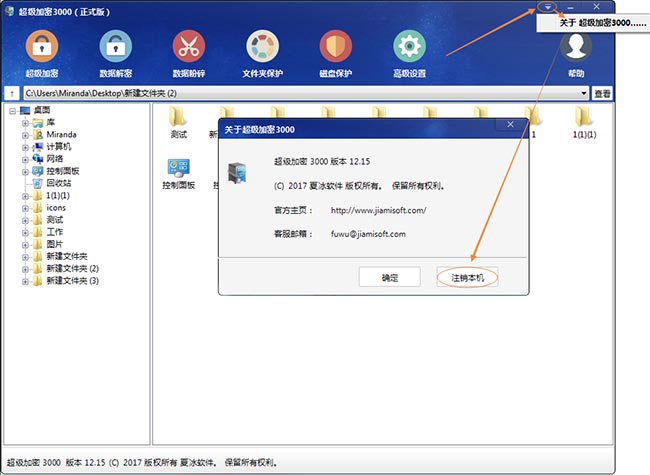Image resolution: width=650 pixels, height=475 pixels.
Task: Open the 文件夹保护 tool
Action: 262,46
